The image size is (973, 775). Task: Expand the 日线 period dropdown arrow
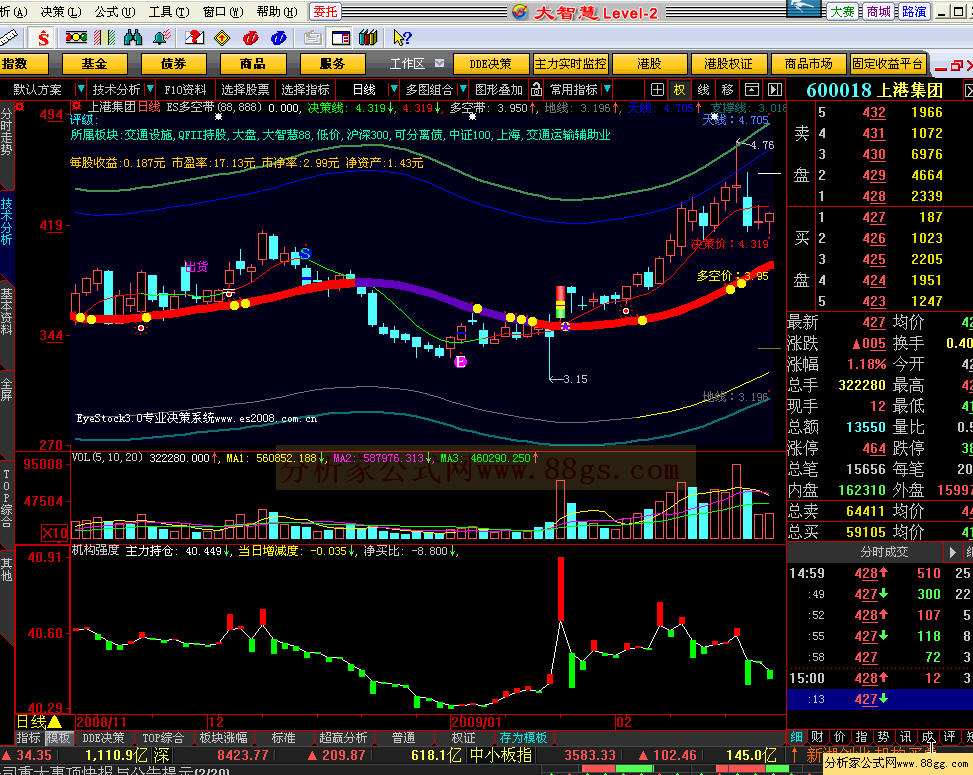tap(393, 90)
